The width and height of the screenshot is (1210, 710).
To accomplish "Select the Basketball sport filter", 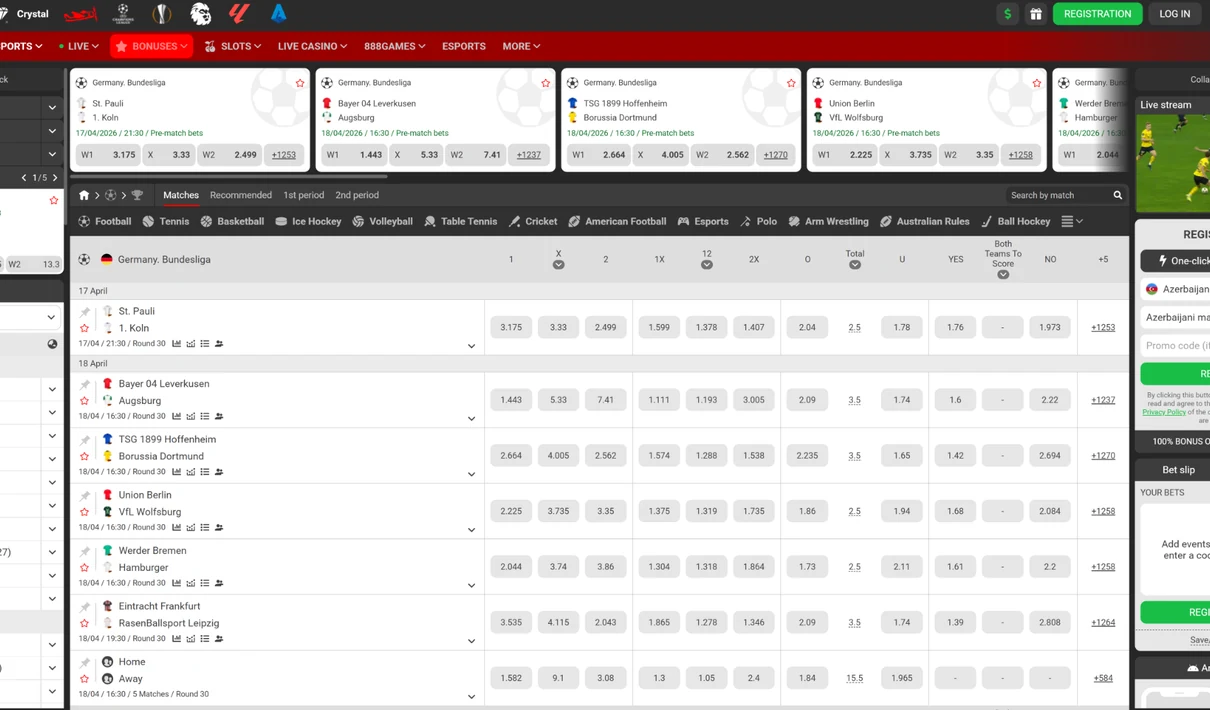I will coord(232,221).
